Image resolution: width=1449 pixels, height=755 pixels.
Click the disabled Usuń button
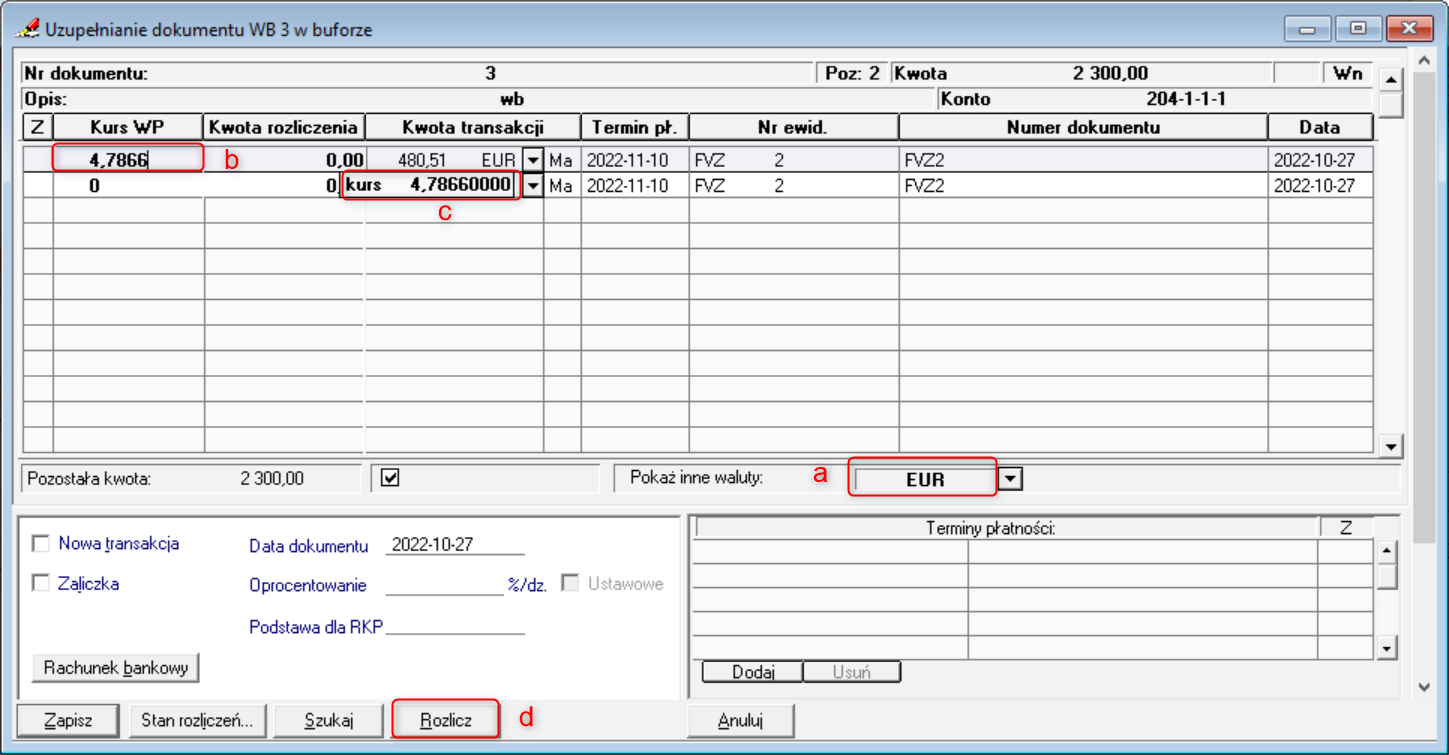tap(851, 672)
